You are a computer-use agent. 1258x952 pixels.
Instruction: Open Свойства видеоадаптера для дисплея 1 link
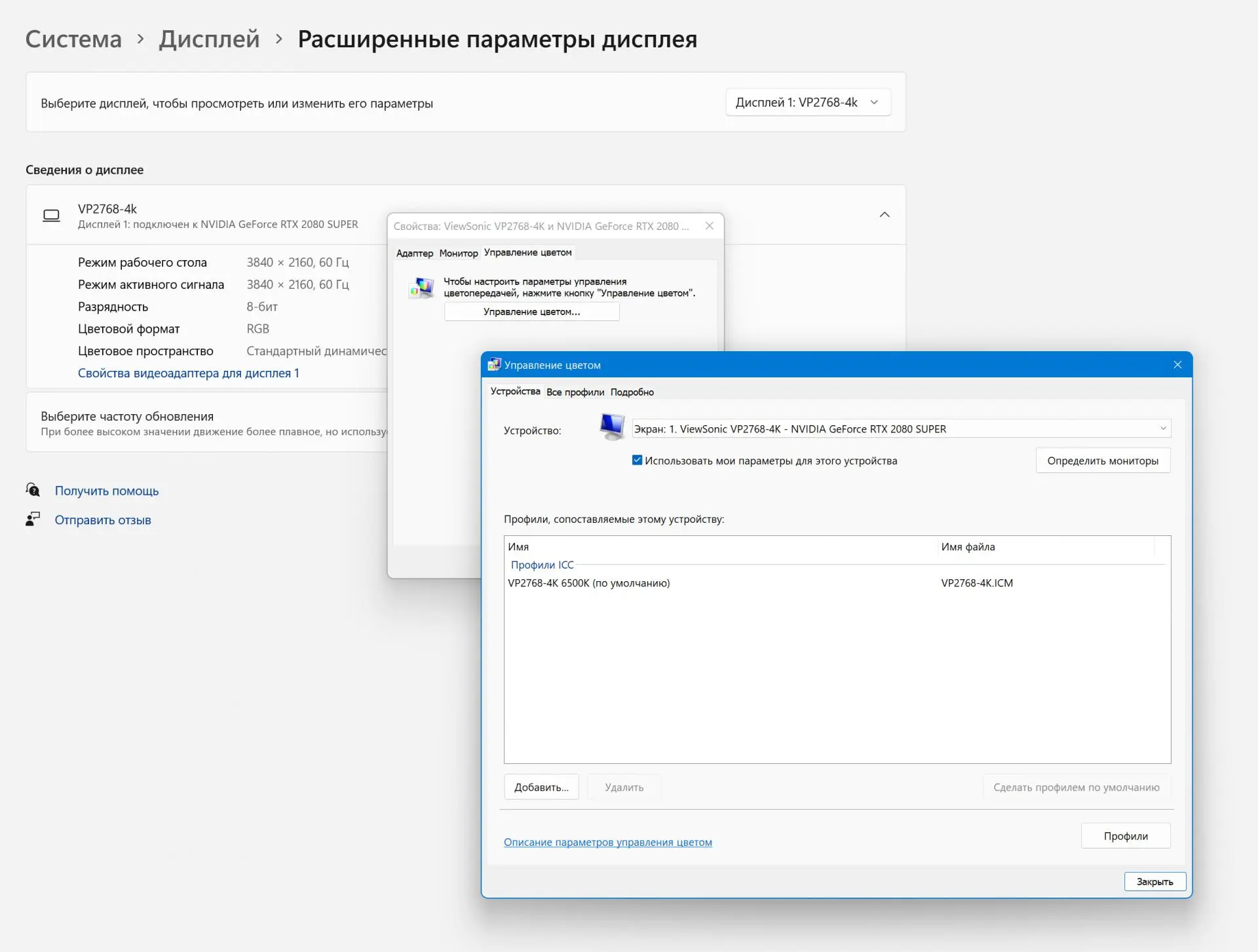pos(189,373)
